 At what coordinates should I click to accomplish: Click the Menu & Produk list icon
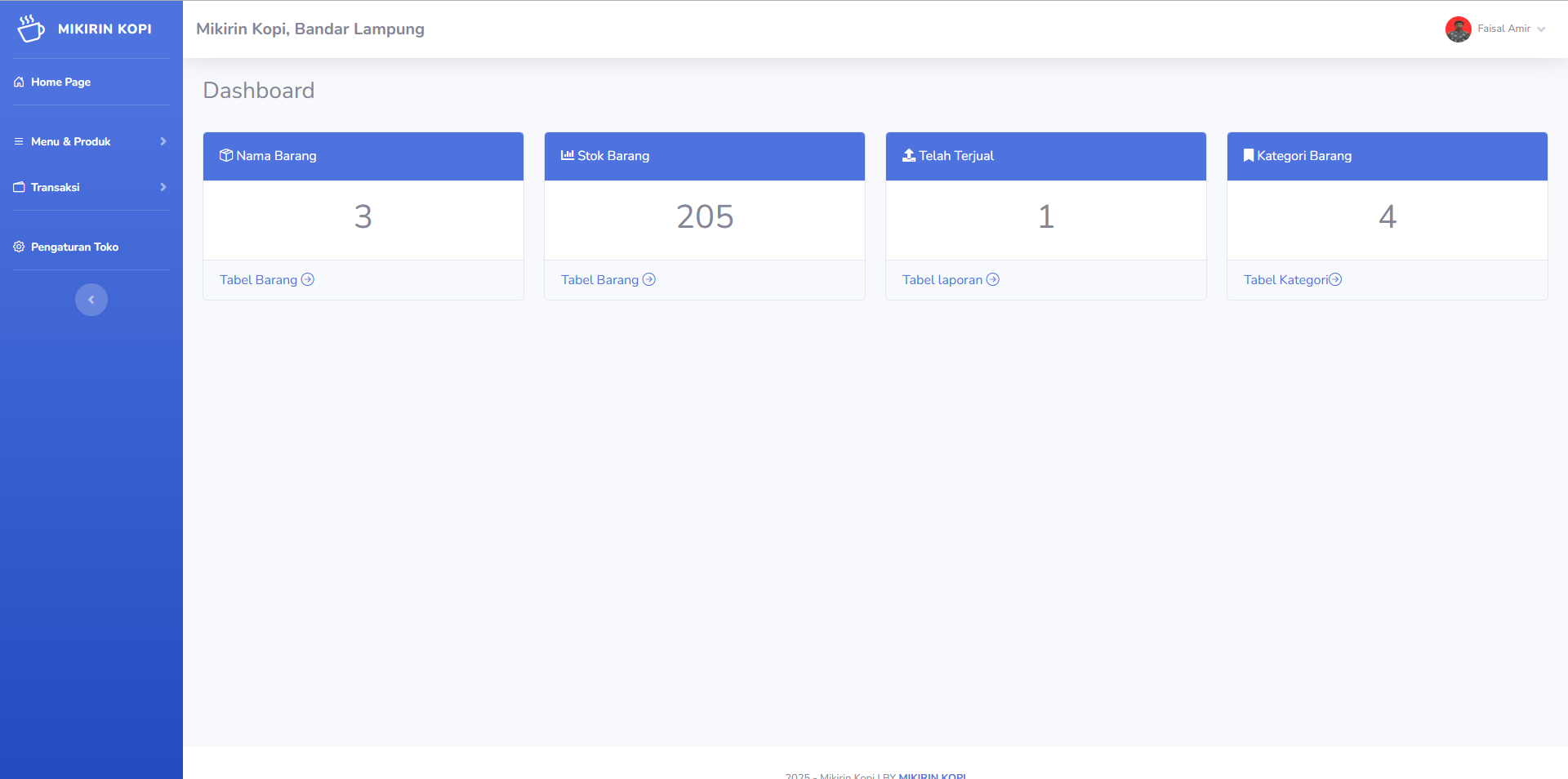tap(19, 141)
